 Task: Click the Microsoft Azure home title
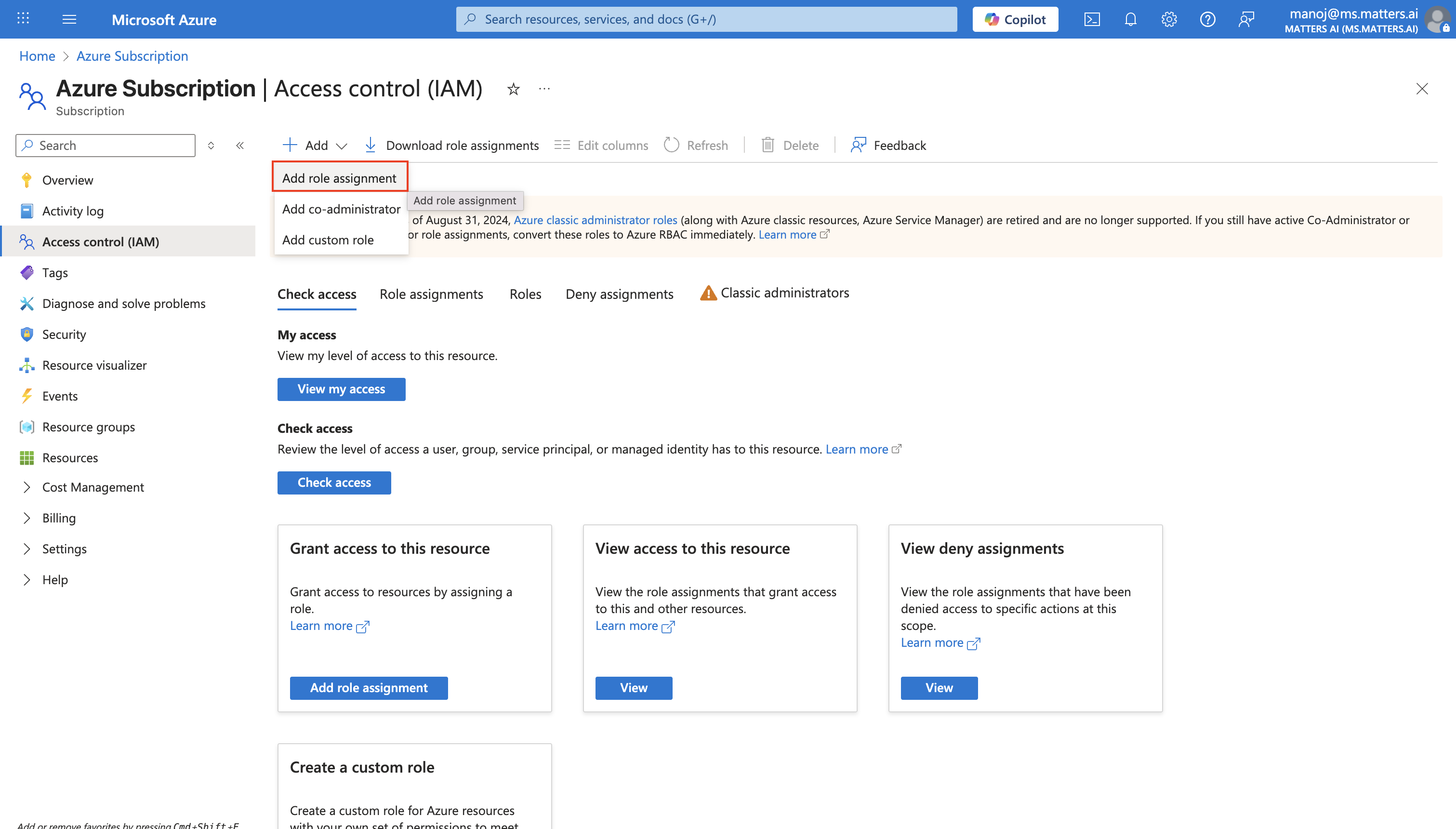click(x=164, y=20)
